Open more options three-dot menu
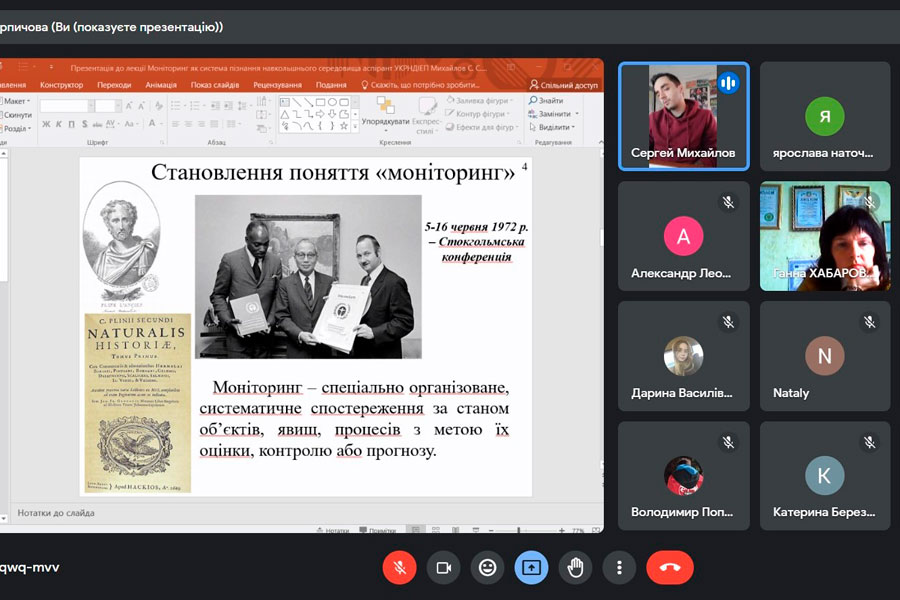The width and height of the screenshot is (900, 600). 619,567
